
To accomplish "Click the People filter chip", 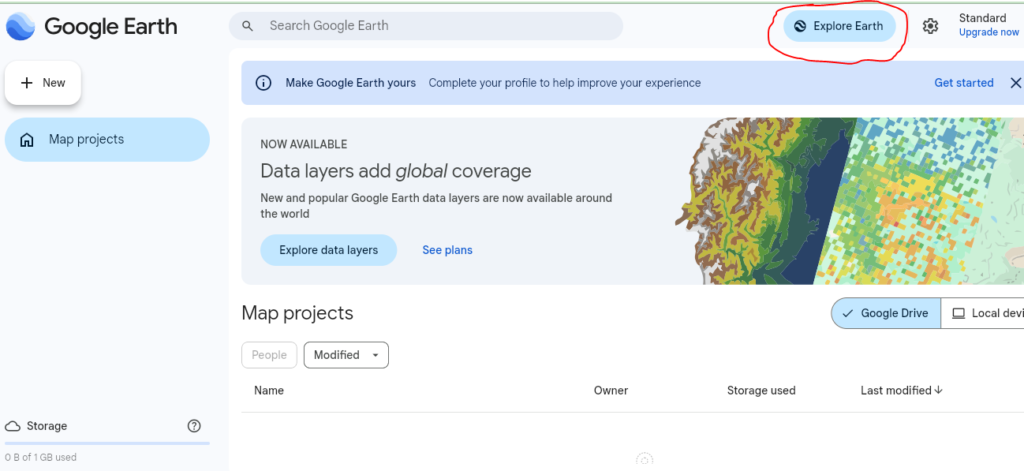I will [269, 355].
